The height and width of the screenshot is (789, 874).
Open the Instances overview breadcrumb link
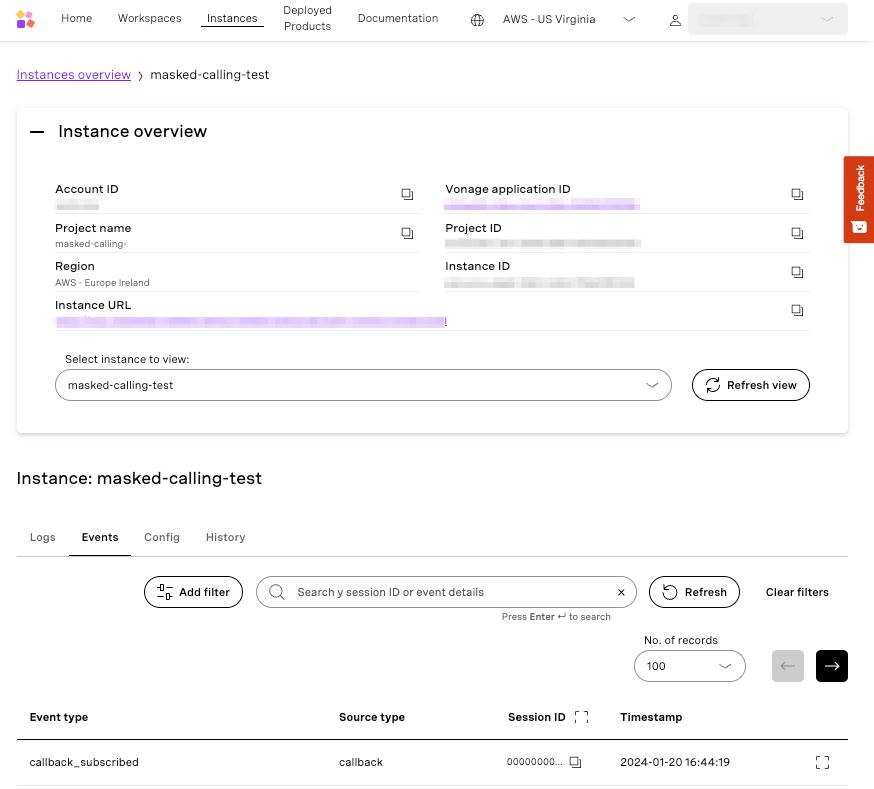click(72, 74)
